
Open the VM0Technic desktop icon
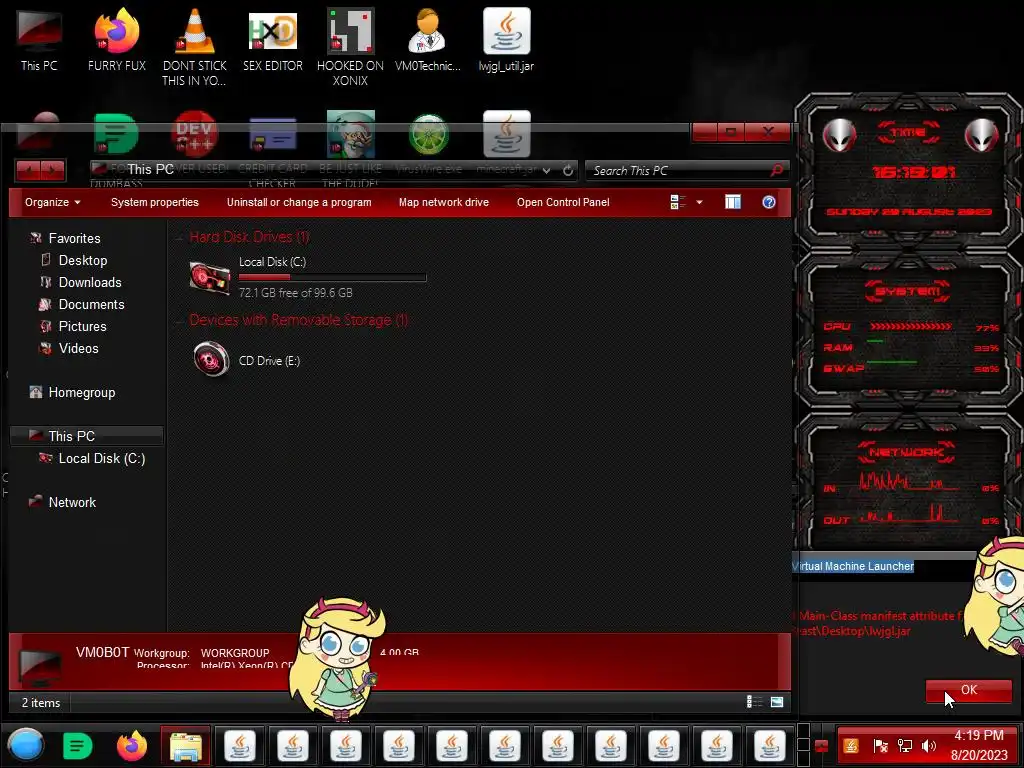[x=428, y=39]
